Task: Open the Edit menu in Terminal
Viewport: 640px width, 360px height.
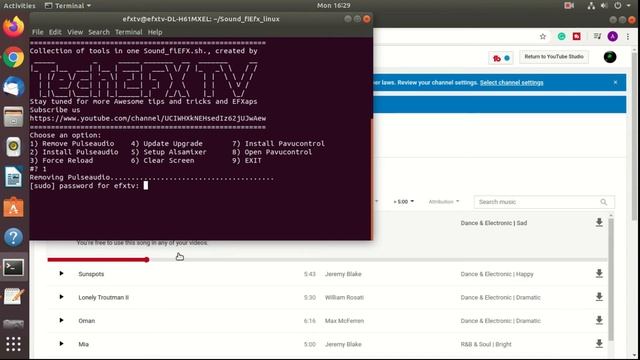Action: coord(55,32)
